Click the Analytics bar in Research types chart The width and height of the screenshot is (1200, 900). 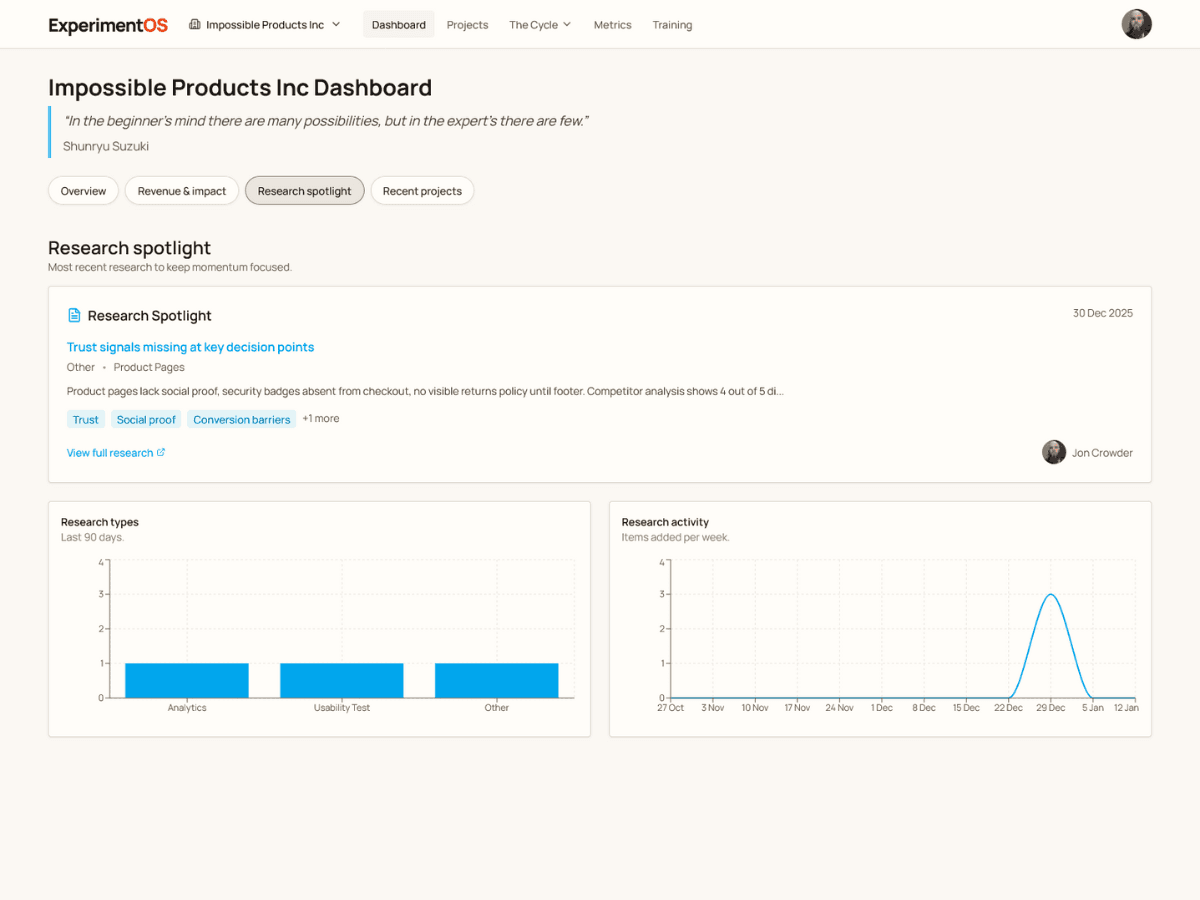(x=186, y=679)
